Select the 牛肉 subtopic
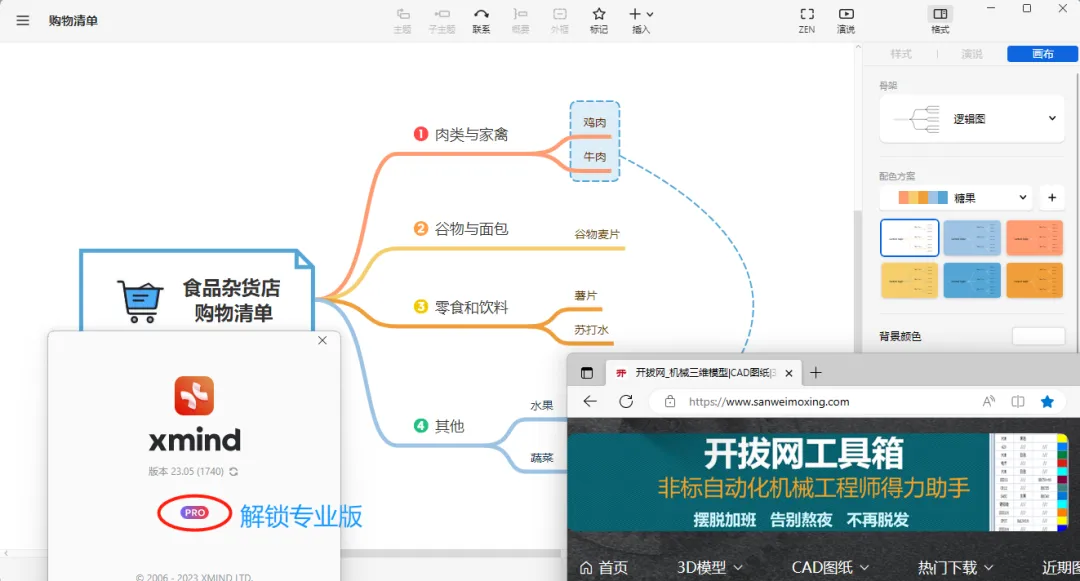 click(594, 157)
